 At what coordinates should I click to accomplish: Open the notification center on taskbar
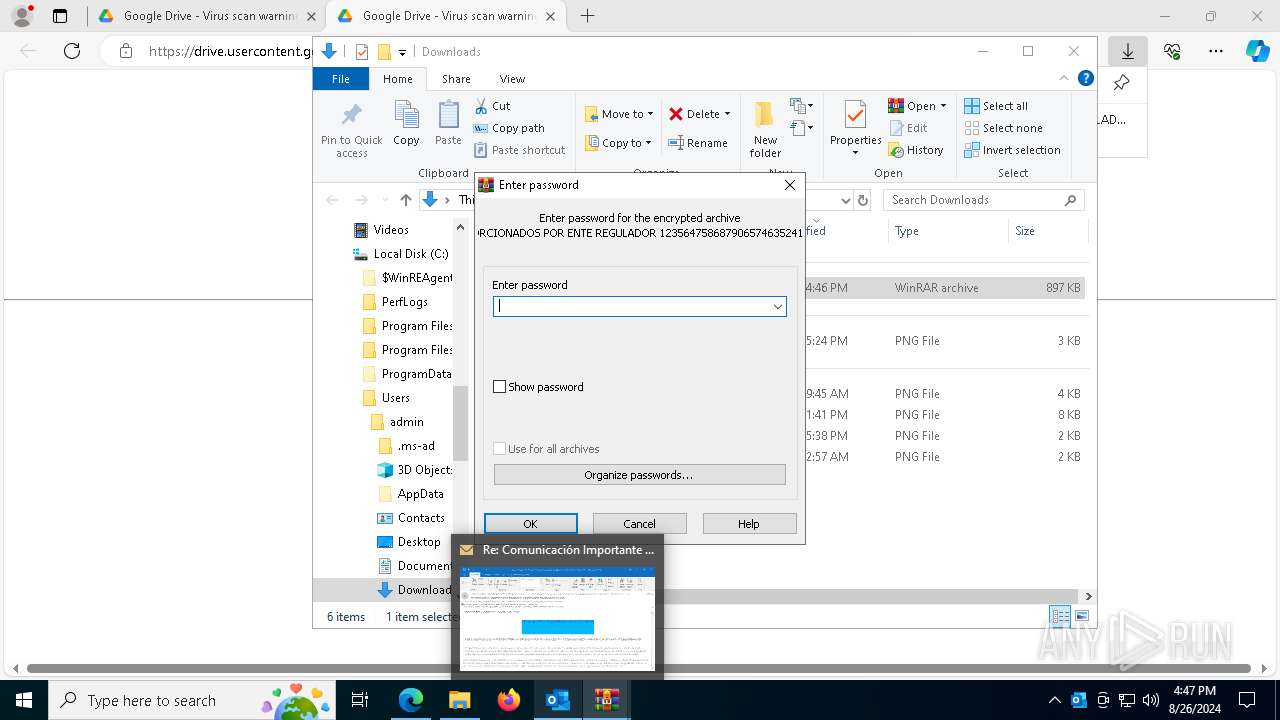1247,700
